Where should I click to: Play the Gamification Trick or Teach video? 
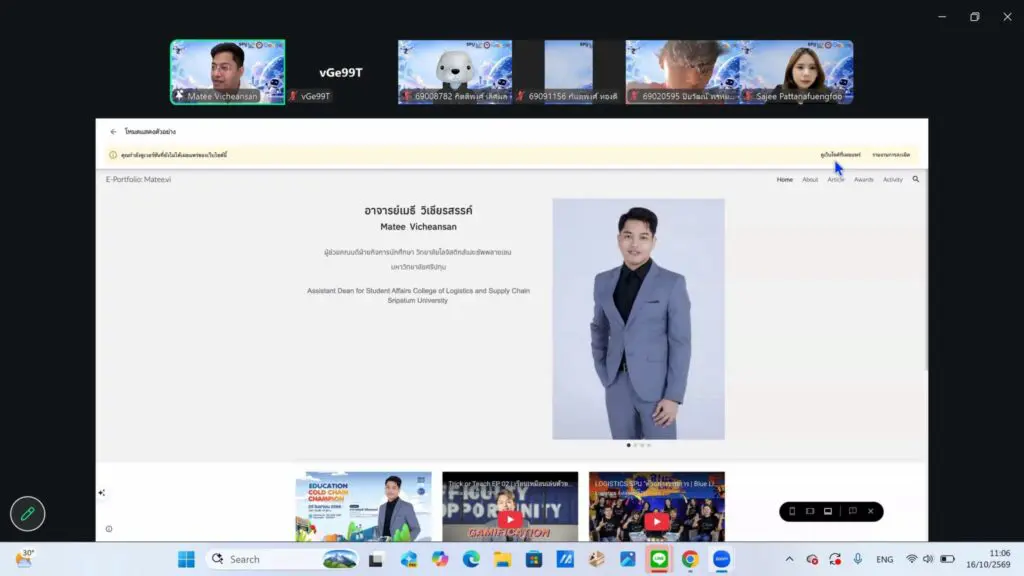click(510, 520)
